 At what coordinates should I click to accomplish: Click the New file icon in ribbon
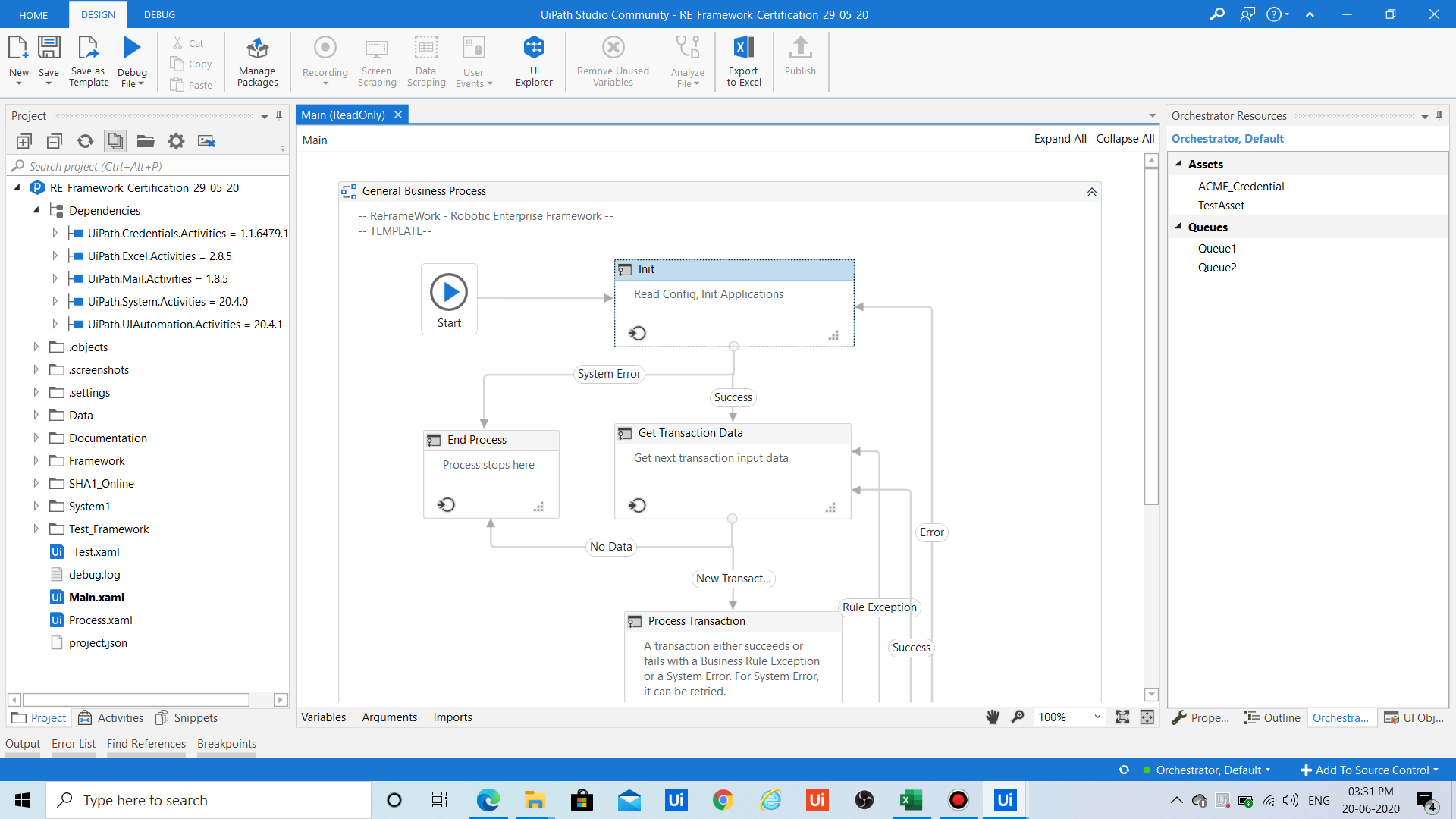(18, 49)
